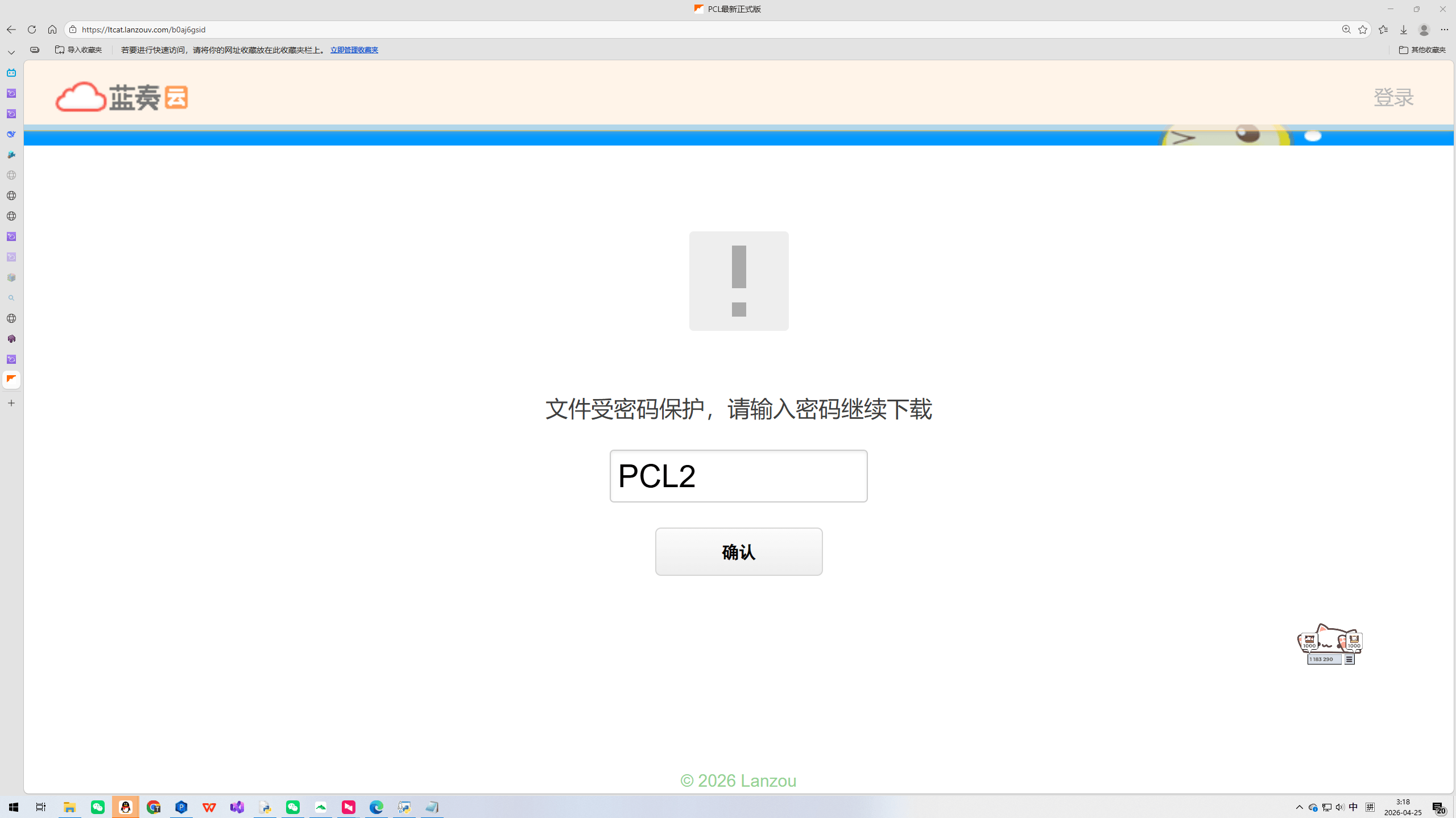This screenshot has height=818, width=1456.
Task: Switch to the Bilibili vertical tab
Action: (11, 73)
